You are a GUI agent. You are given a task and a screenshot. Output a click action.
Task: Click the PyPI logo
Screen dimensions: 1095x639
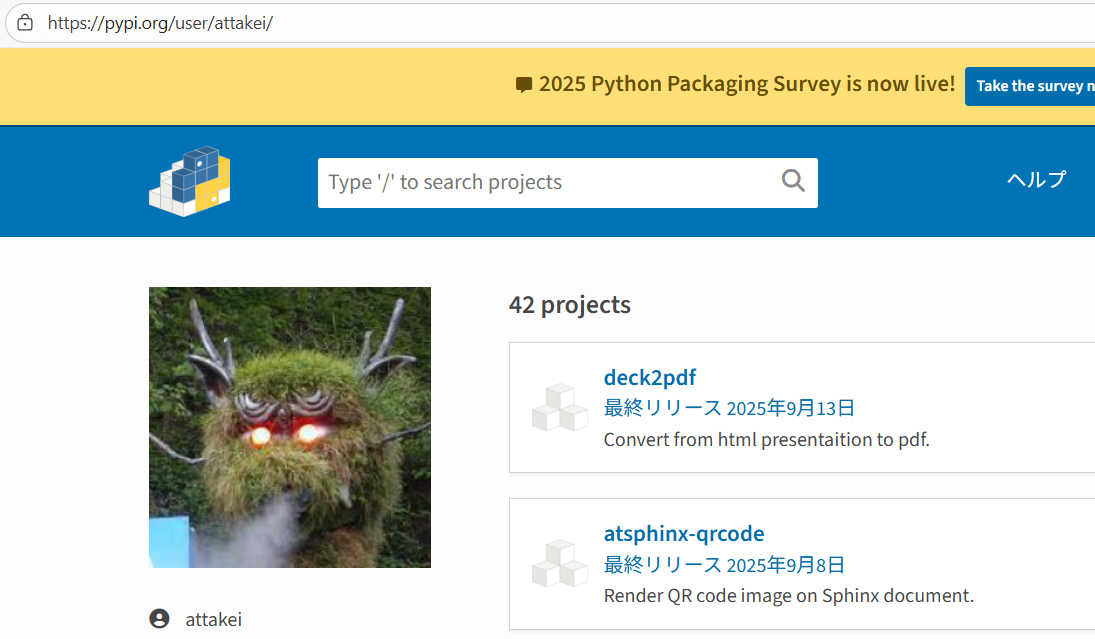[x=190, y=181]
